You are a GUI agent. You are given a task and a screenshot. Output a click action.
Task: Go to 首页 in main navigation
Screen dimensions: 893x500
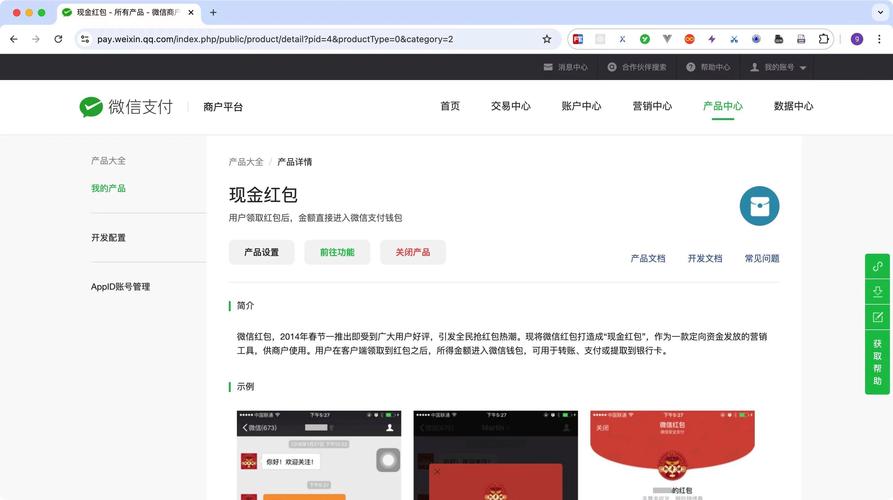click(x=450, y=106)
